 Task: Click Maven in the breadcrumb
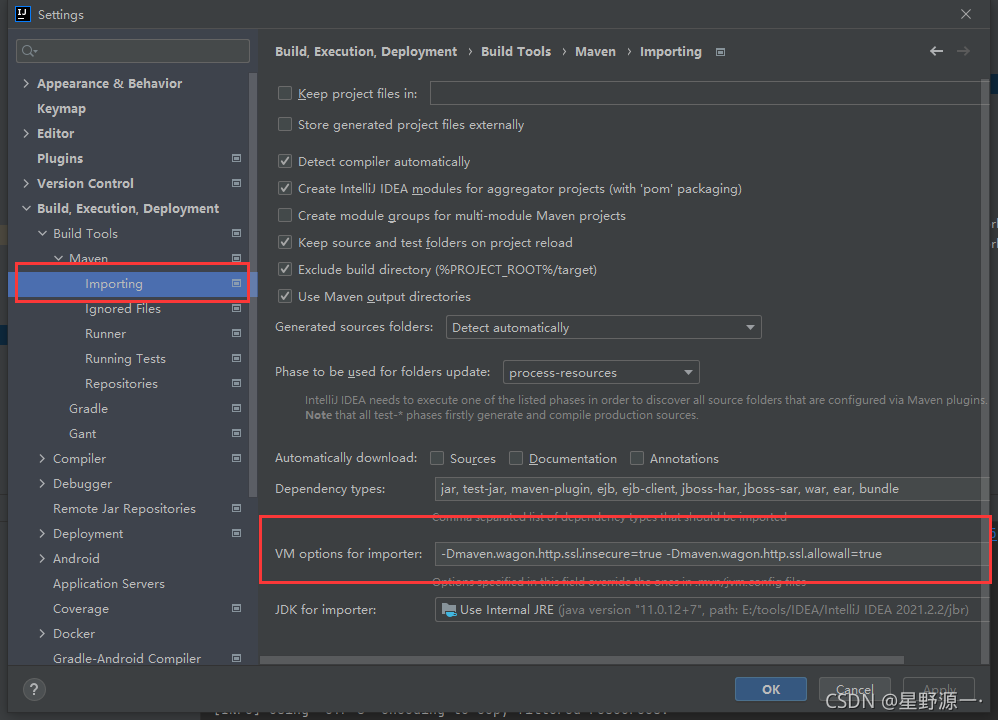click(595, 52)
